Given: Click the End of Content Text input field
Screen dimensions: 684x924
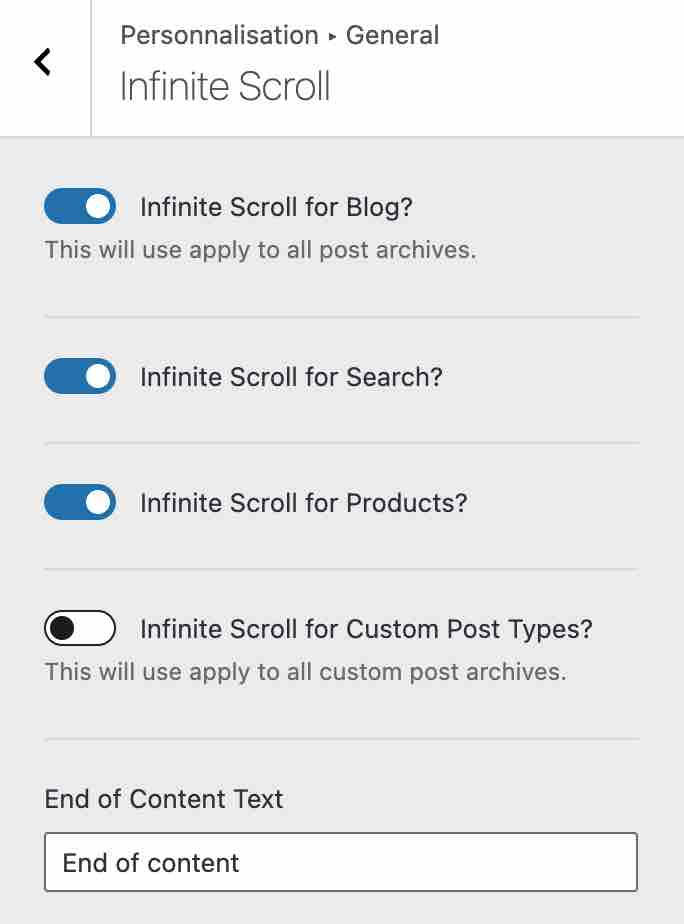Looking at the screenshot, I should click(340, 862).
